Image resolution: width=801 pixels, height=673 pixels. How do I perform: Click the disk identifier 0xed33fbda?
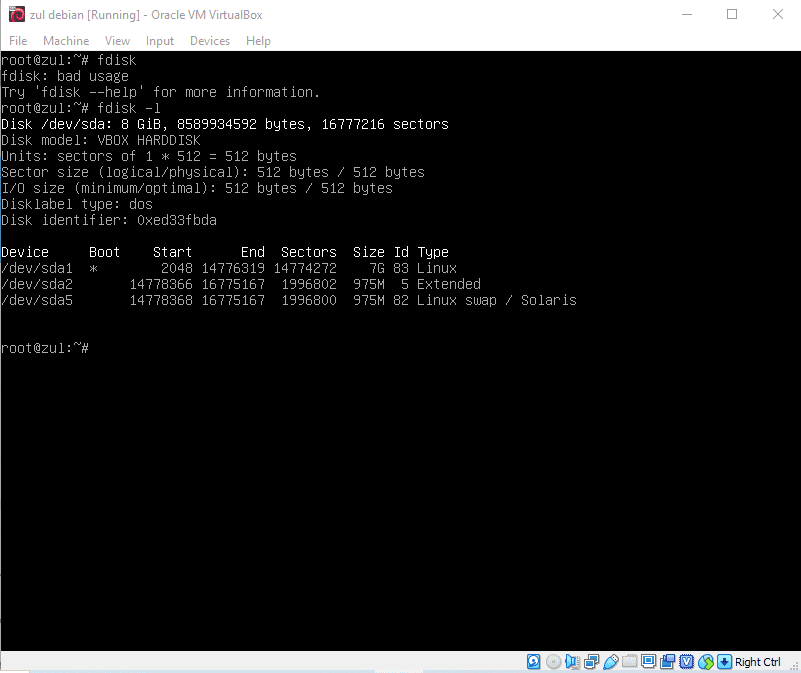point(177,220)
